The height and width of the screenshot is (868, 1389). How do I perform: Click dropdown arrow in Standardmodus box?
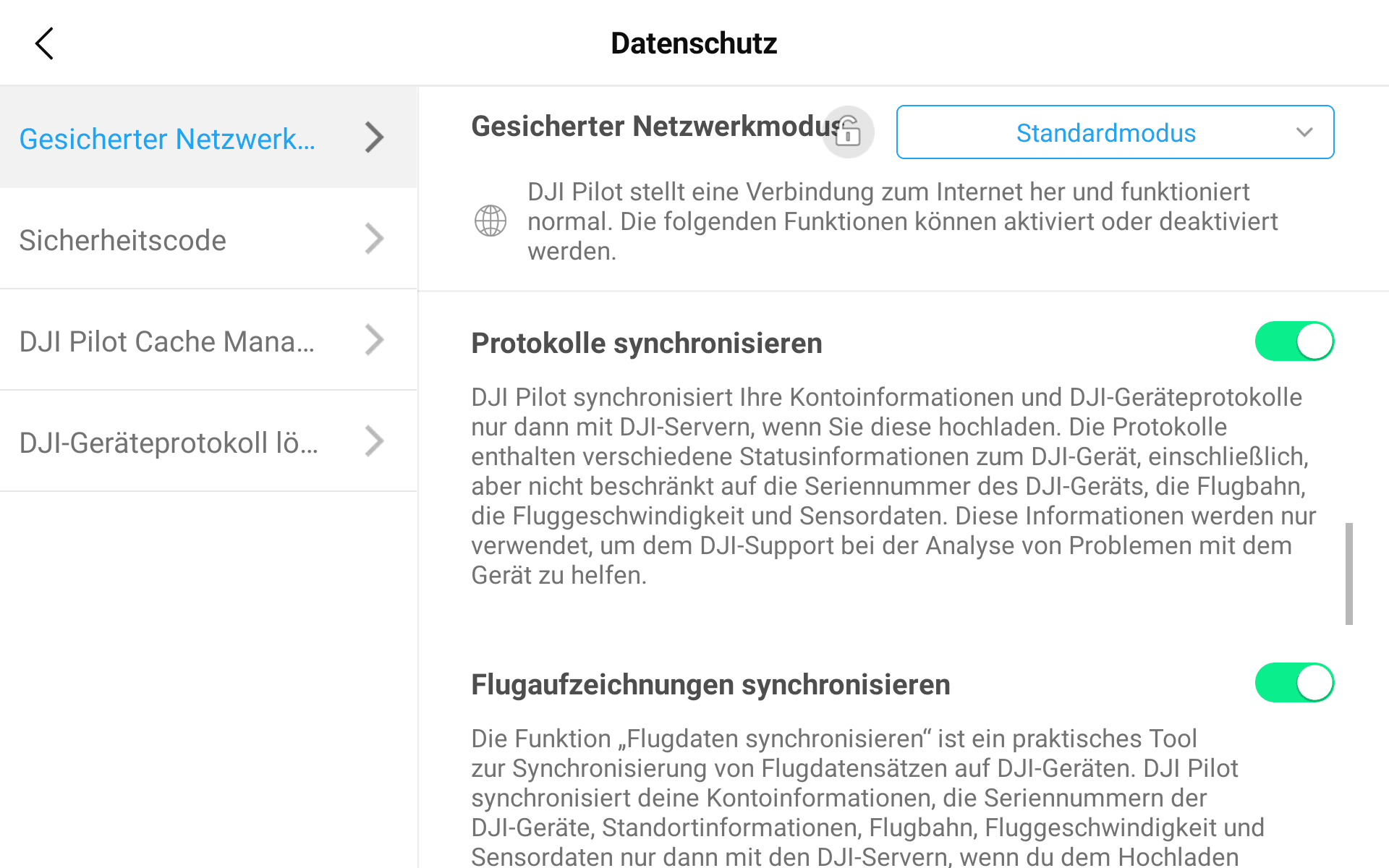1304,132
